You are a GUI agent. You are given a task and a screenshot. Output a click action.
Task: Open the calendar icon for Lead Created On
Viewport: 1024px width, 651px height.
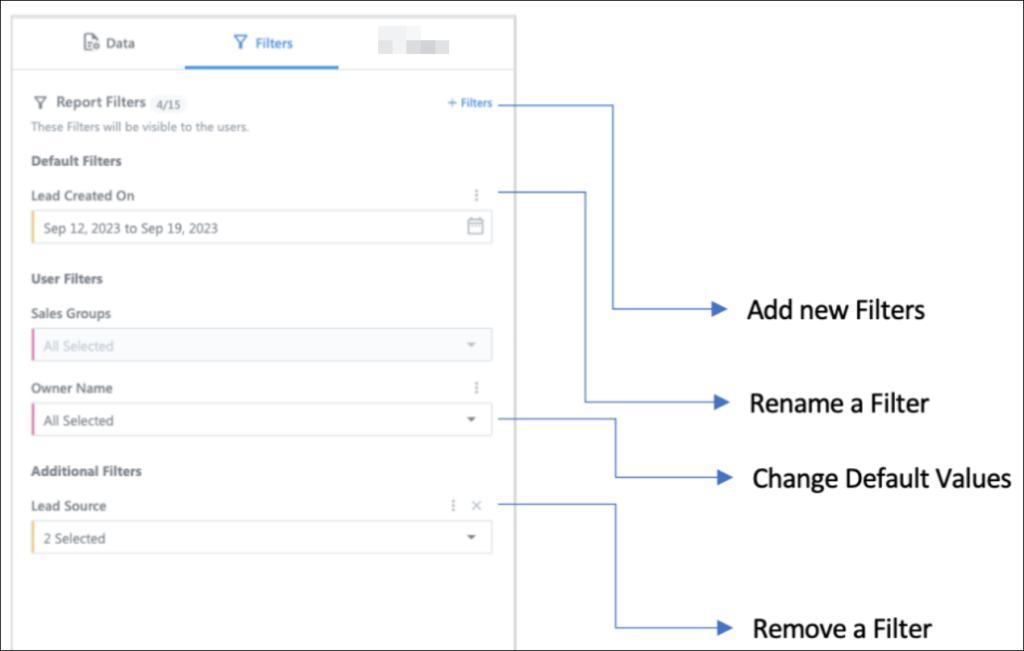click(477, 227)
